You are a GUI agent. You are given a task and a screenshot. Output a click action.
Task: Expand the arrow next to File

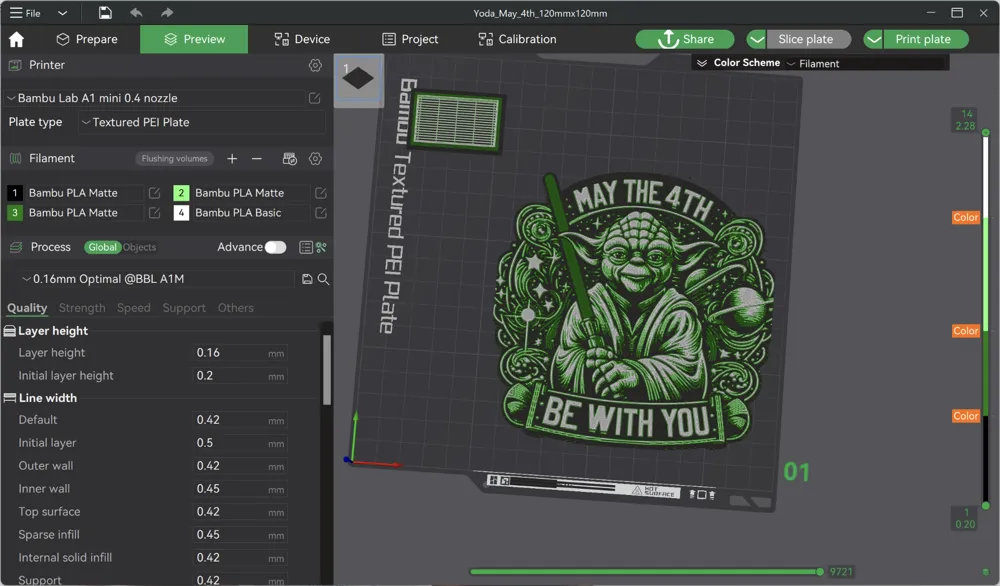coord(62,13)
